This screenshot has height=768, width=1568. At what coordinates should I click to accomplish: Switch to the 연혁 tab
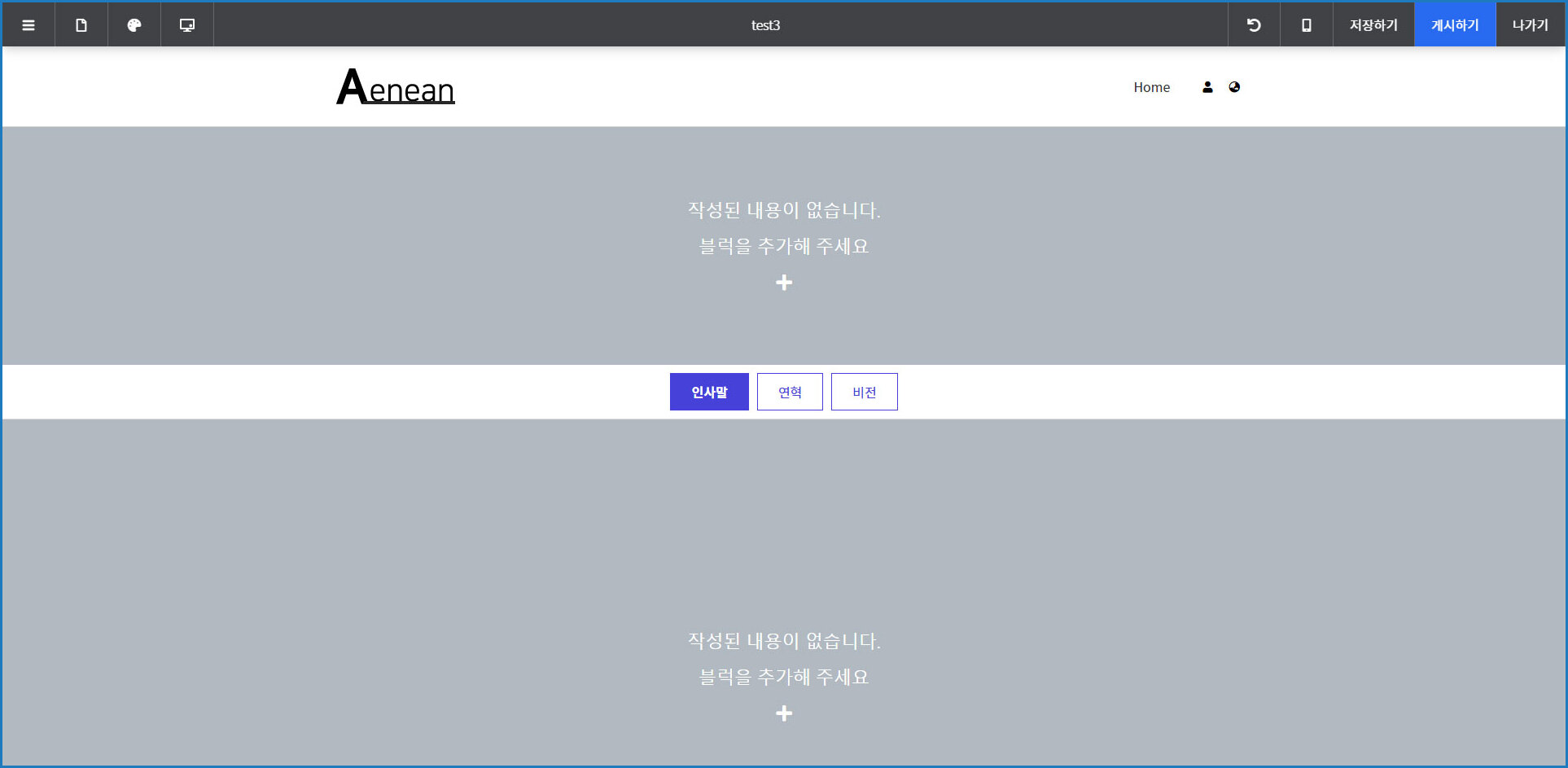(x=790, y=392)
